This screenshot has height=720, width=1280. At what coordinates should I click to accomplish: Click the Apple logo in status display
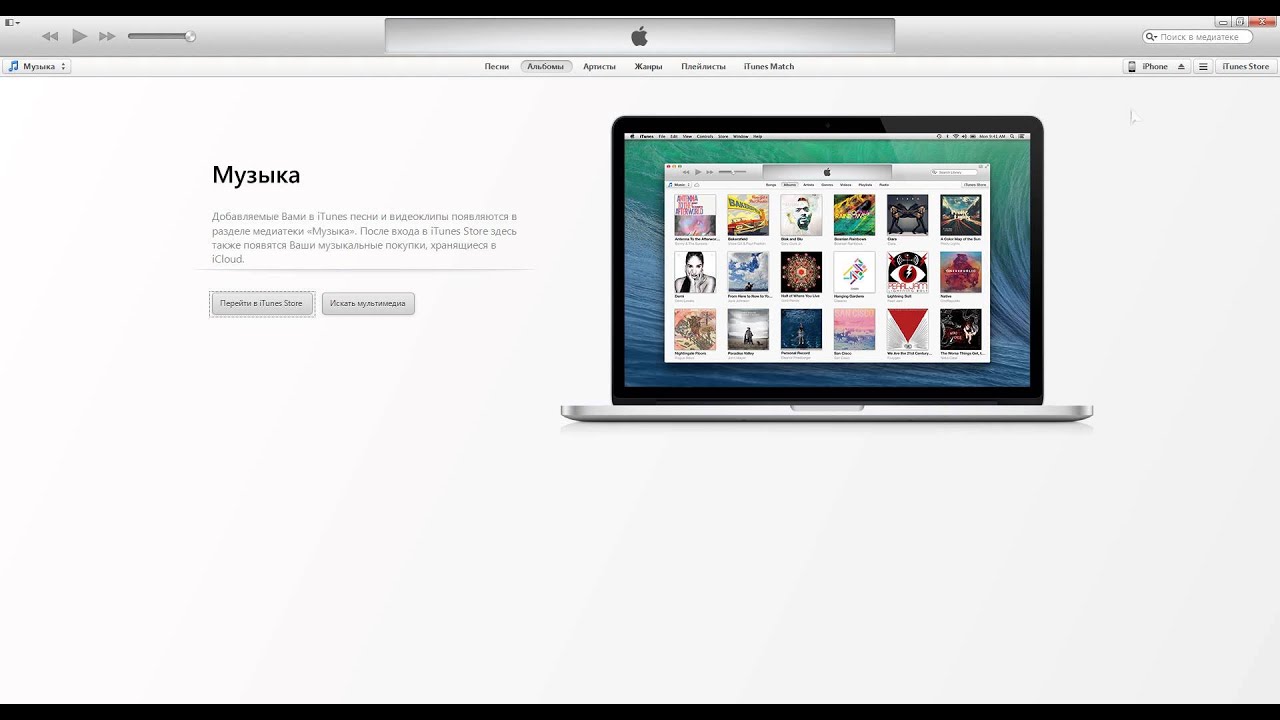tap(640, 37)
